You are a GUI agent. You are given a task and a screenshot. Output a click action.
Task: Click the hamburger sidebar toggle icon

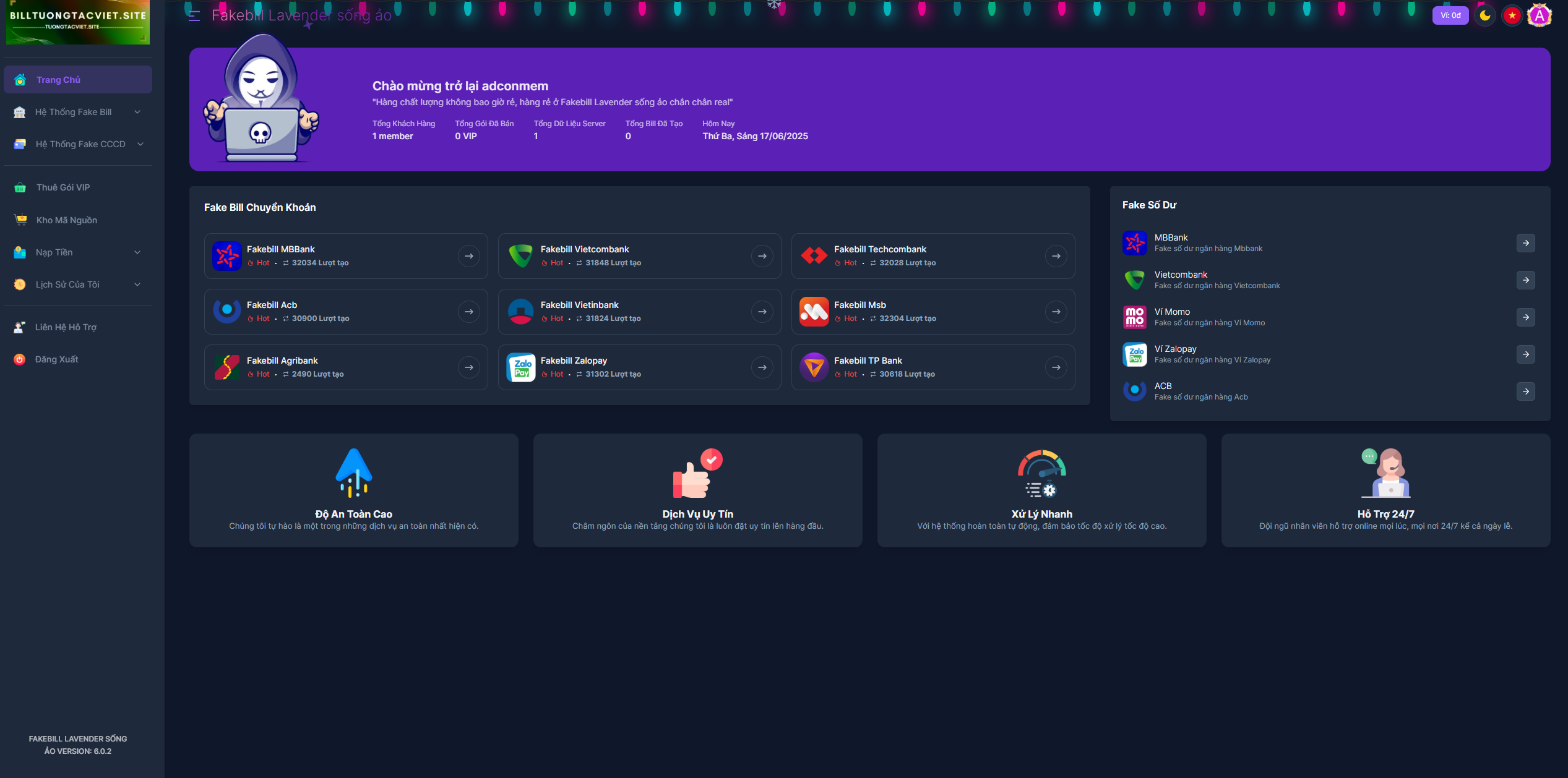[x=194, y=15]
